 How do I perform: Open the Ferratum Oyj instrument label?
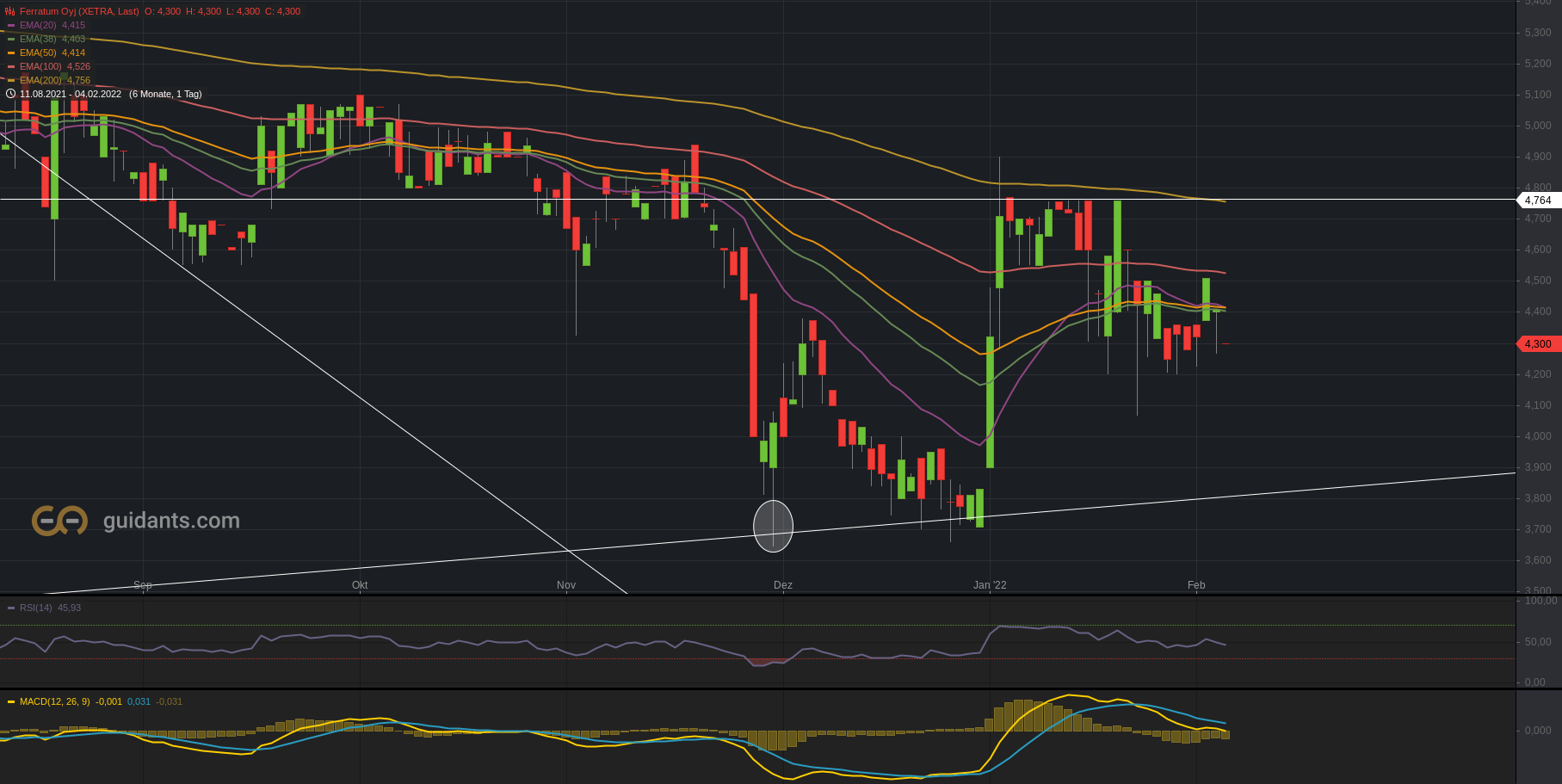pos(79,11)
